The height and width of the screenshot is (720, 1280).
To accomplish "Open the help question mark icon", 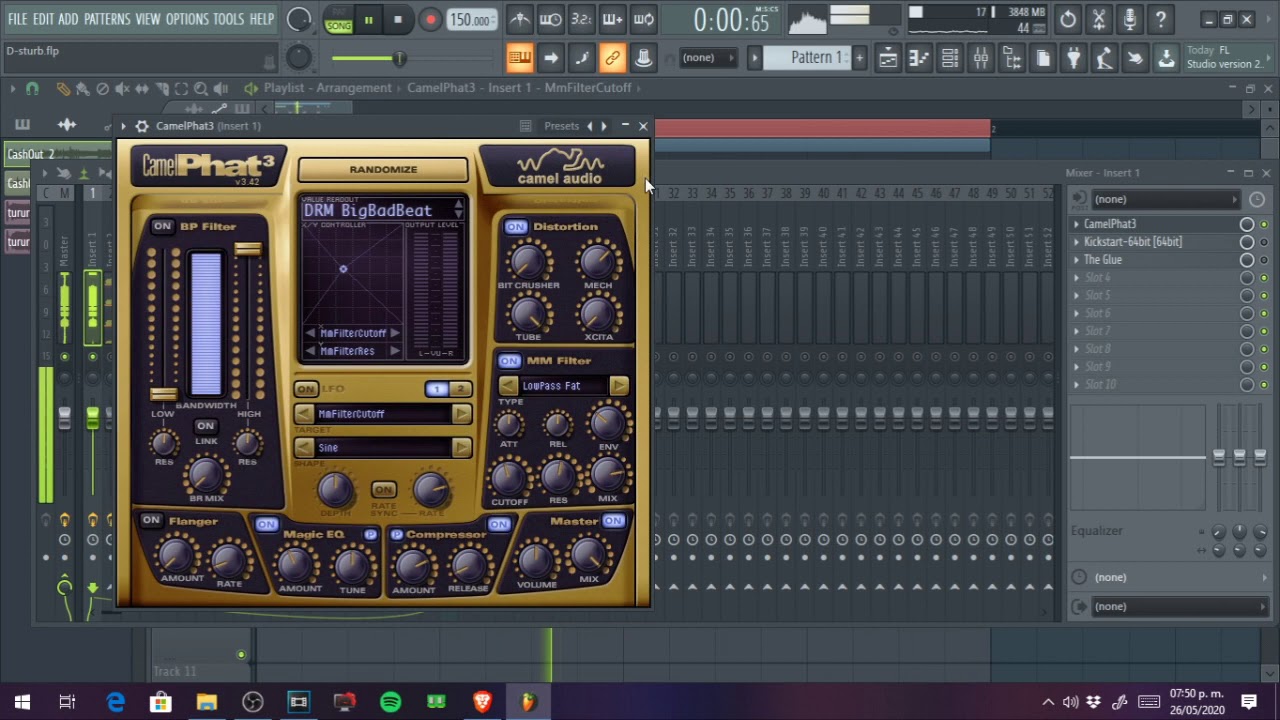I will 1161,19.
